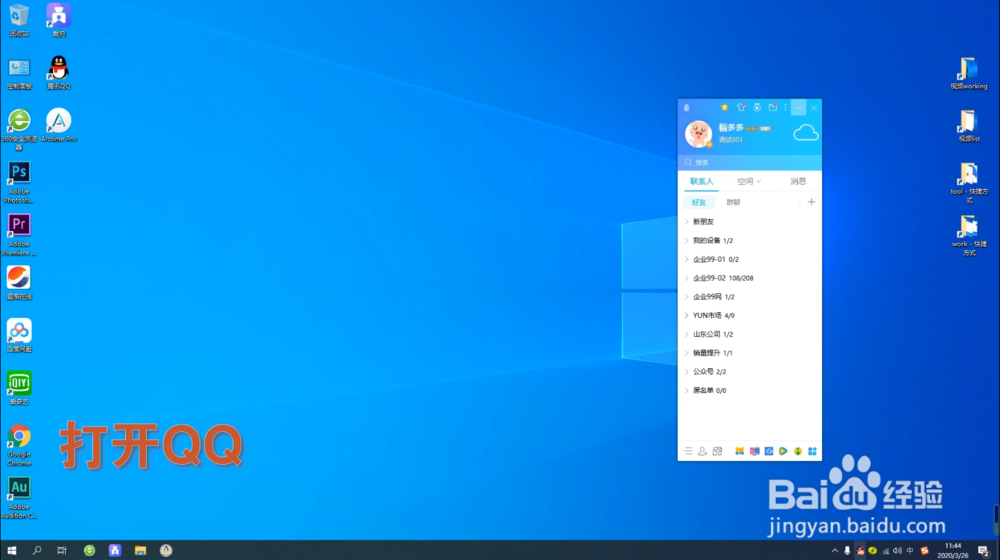
Task: Open the red-white-blue globe desktop icon
Action: tap(19, 283)
